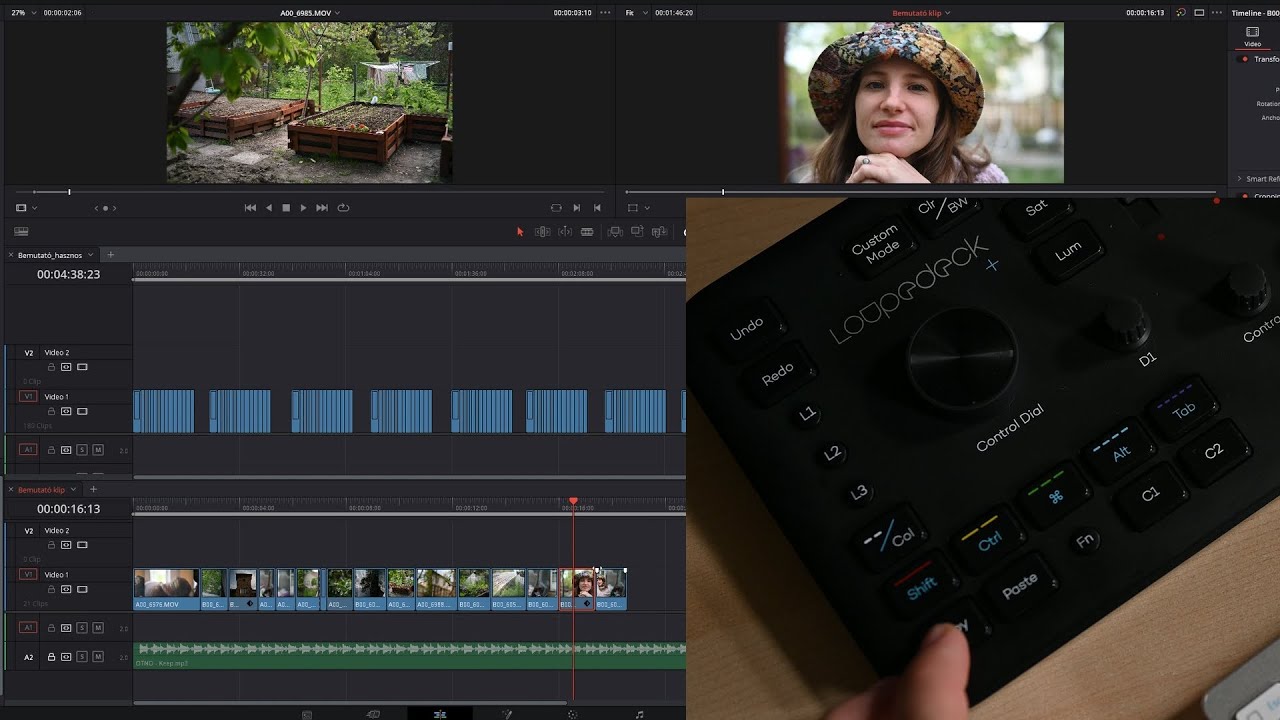Lock Video 2 track in upper timeline
The height and width of the screenshot is (720, 1280).
(x=51, y=367)
